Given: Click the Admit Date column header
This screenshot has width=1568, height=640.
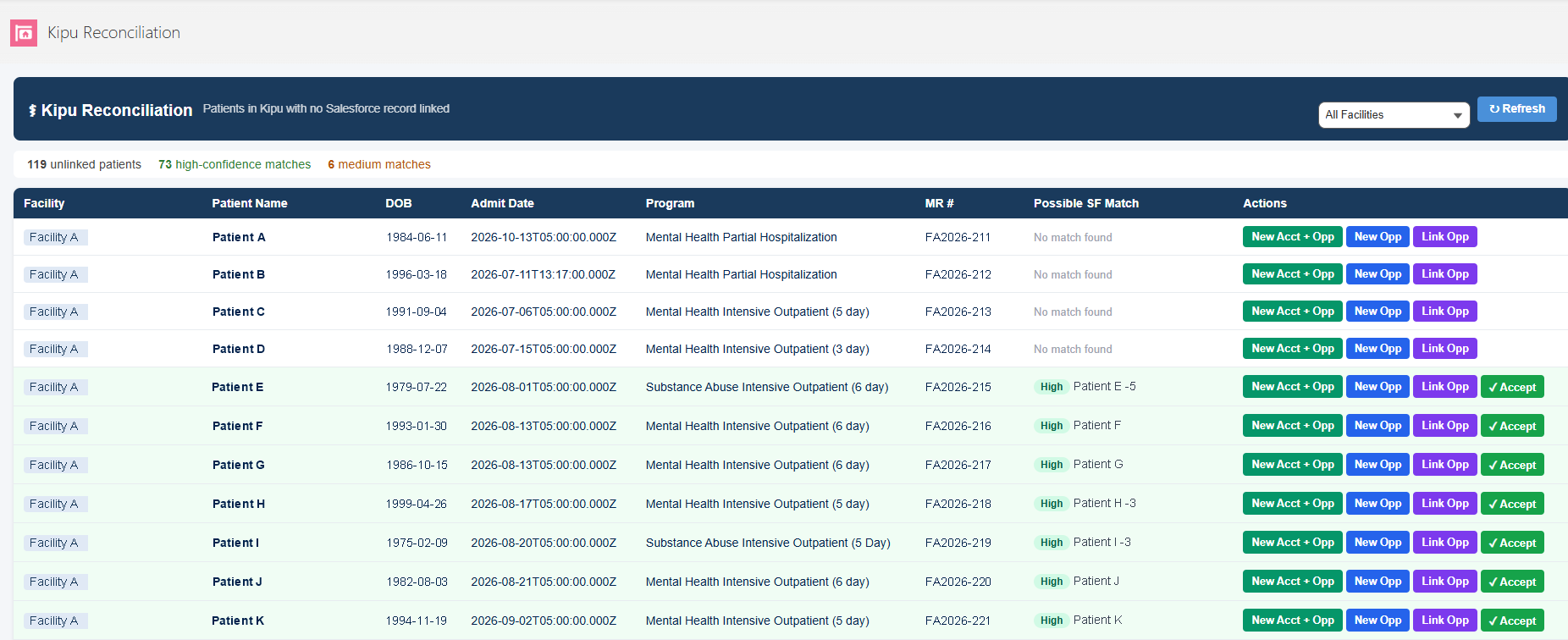Looking at the screenshot, I should click(502, 203).
